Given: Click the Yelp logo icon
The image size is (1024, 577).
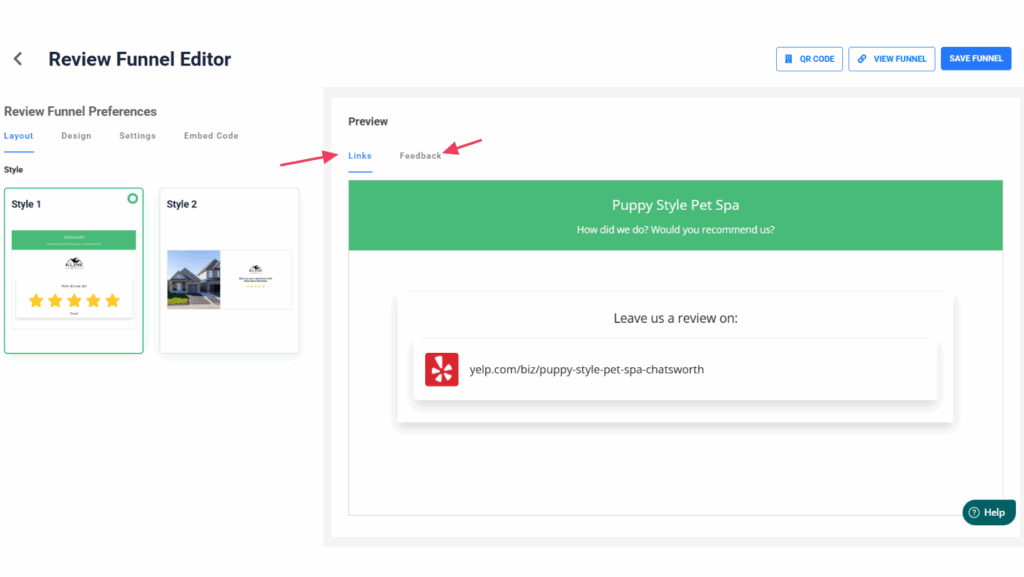Looking at the screenshot, I should click(441, 369).
